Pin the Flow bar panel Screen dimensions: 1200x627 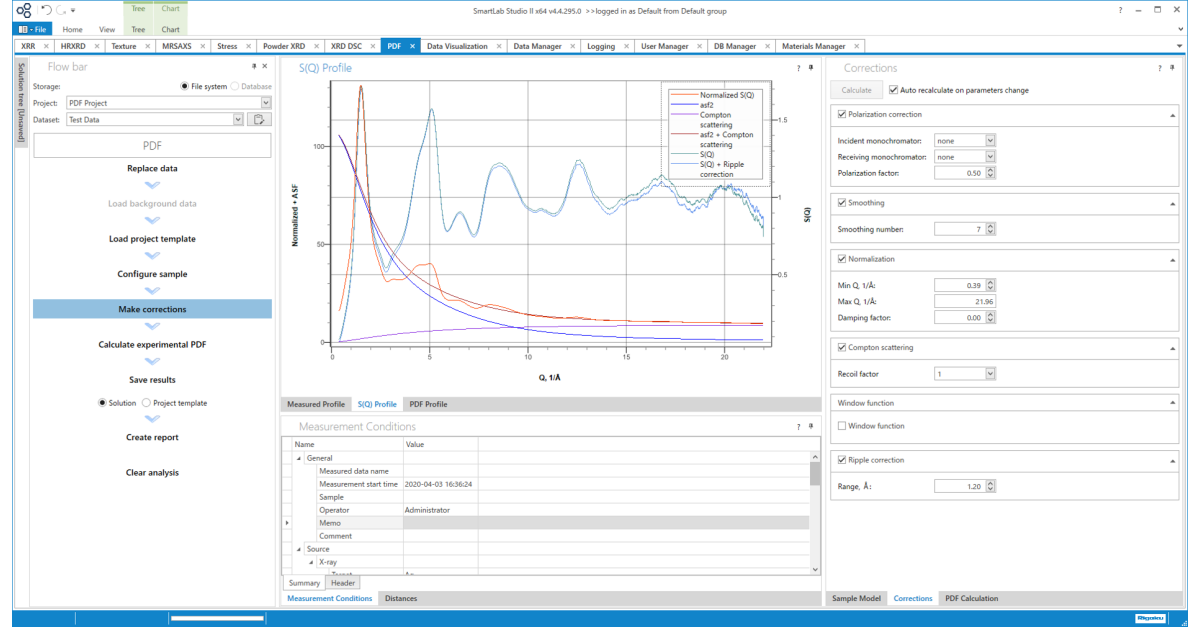[254, 66]
